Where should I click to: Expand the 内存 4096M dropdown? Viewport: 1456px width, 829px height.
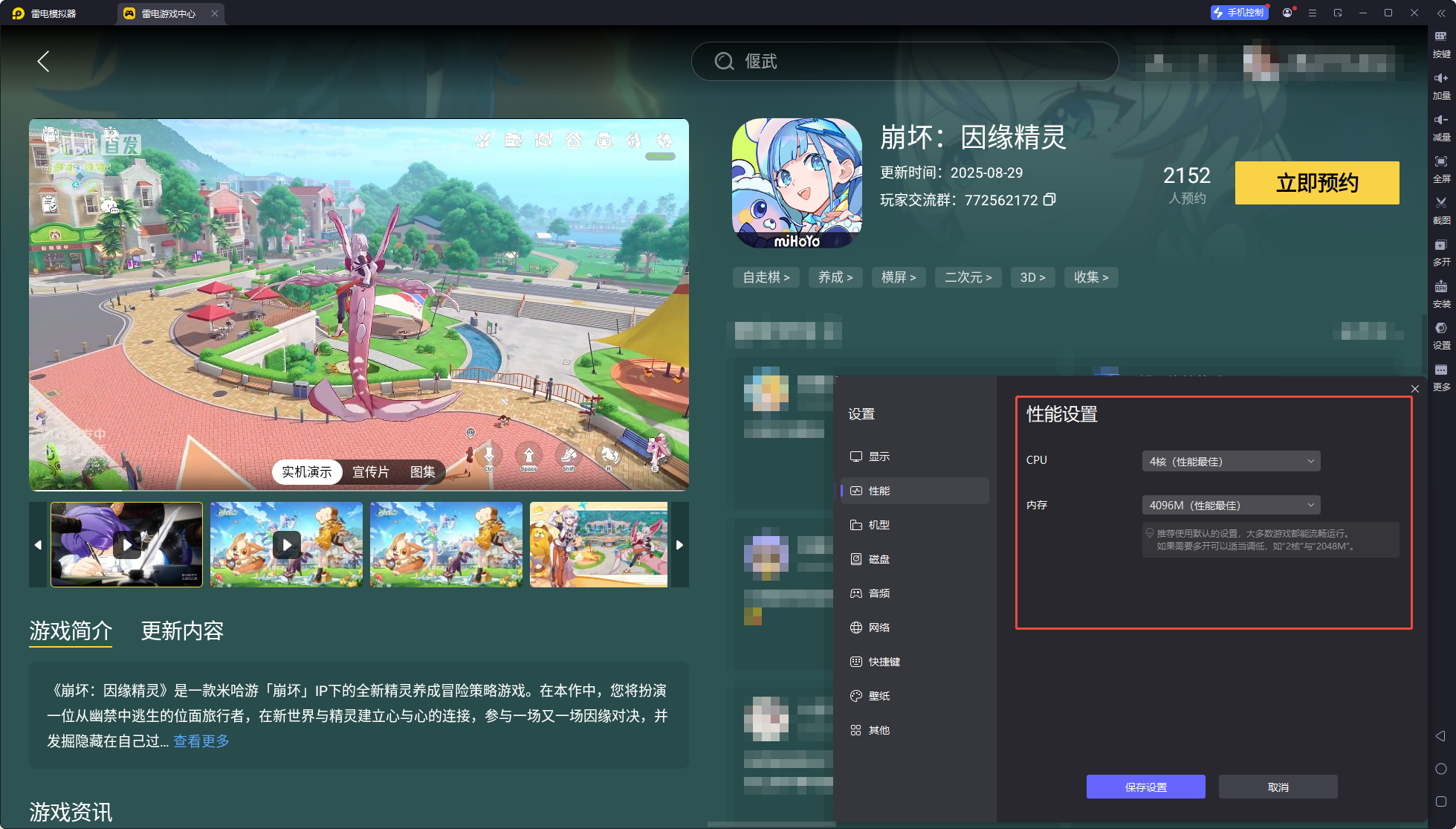click(x=1231, y=506)
